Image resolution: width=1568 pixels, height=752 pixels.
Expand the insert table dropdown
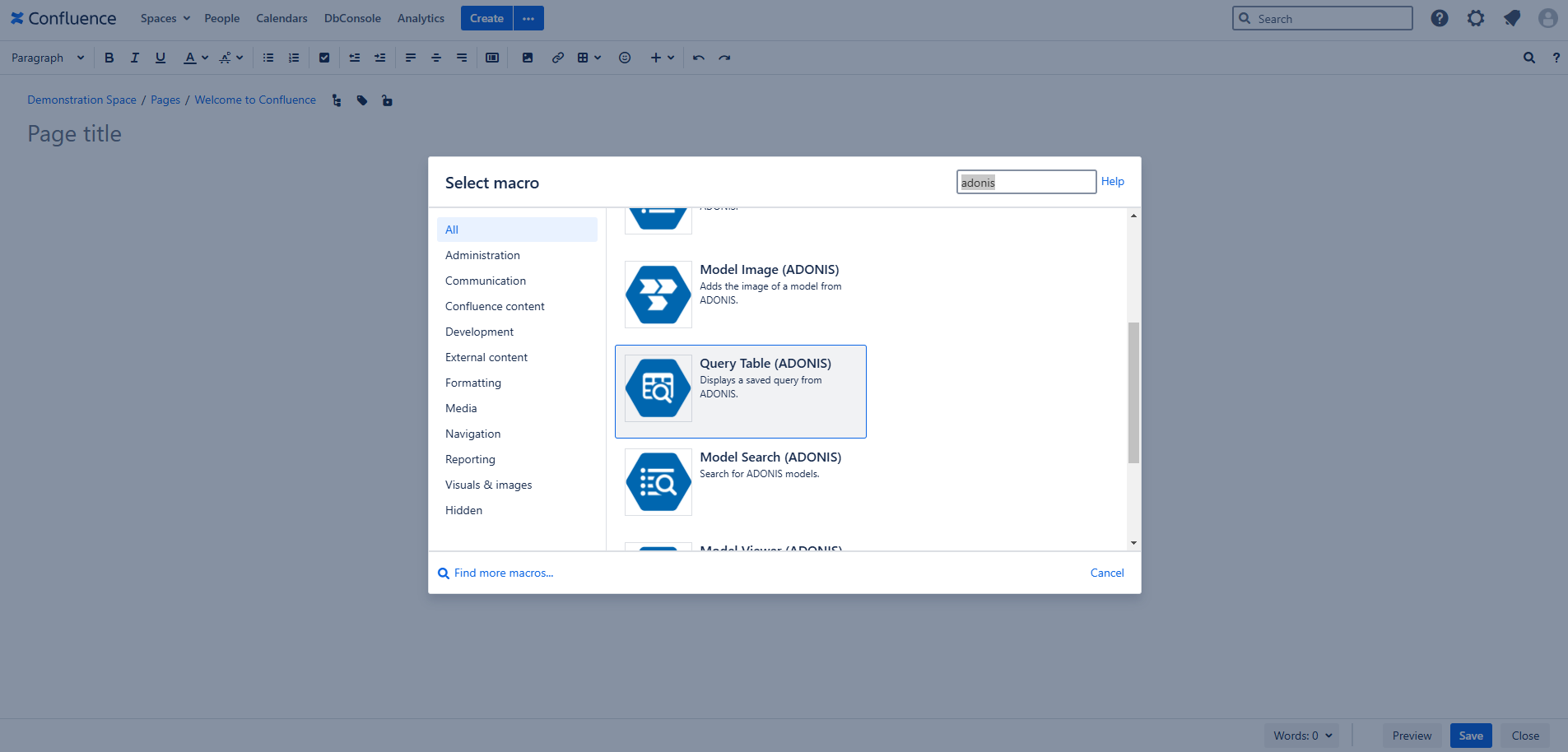tap(598, 58)
